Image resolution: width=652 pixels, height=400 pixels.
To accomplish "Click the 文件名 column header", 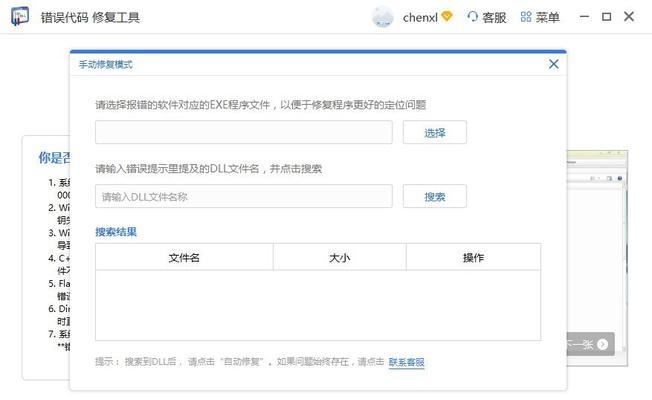I will [184, 257].
